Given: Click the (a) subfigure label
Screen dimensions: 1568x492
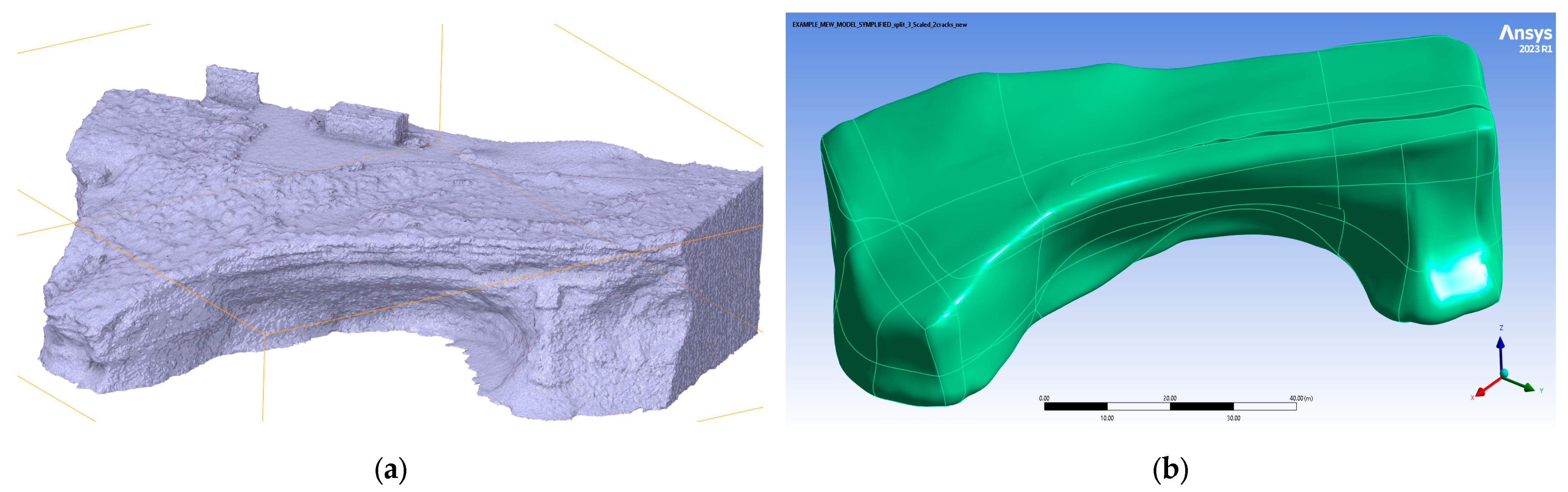Looking at the screenshot, I should (391, 470).
